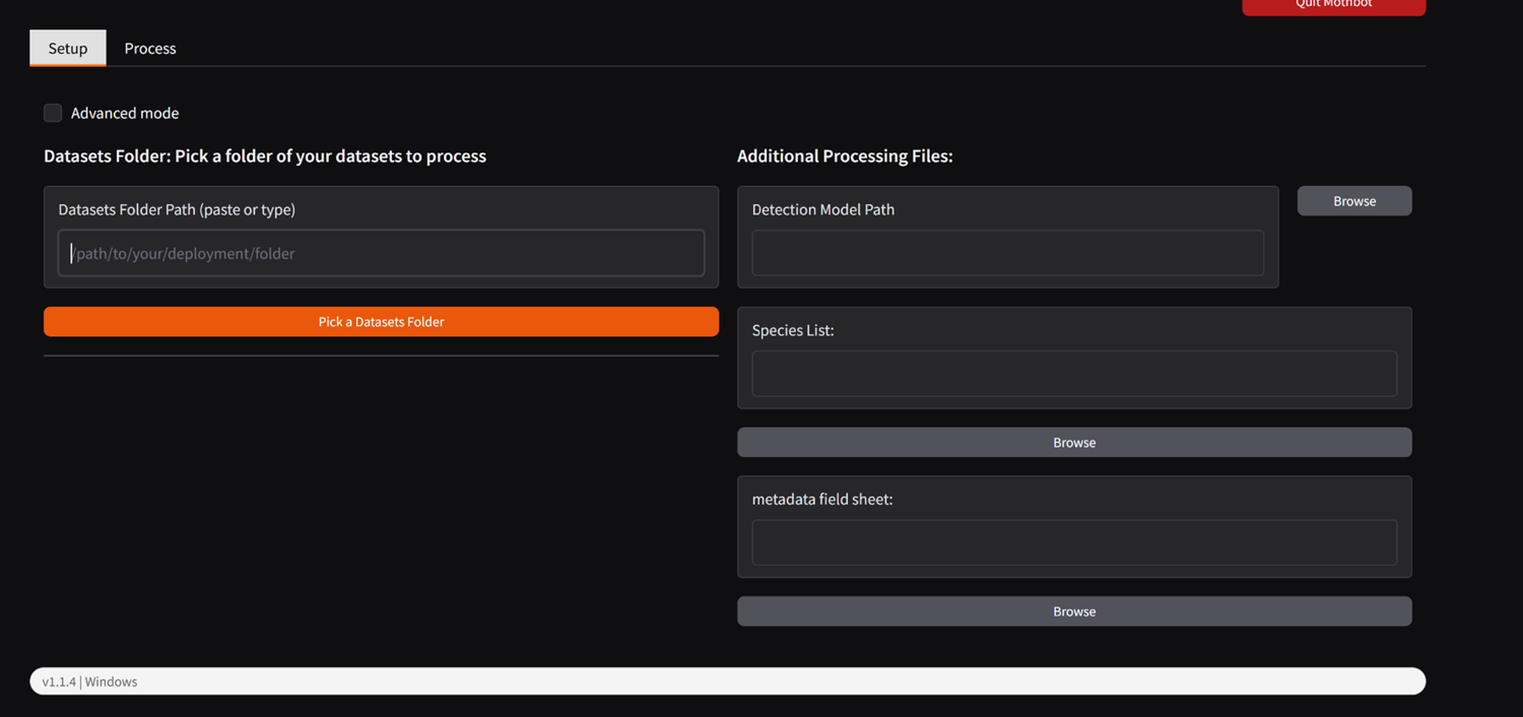Click the v1.1.4 | Windows version bar
Screen dimensions: 1523x717
coord(728,681)
